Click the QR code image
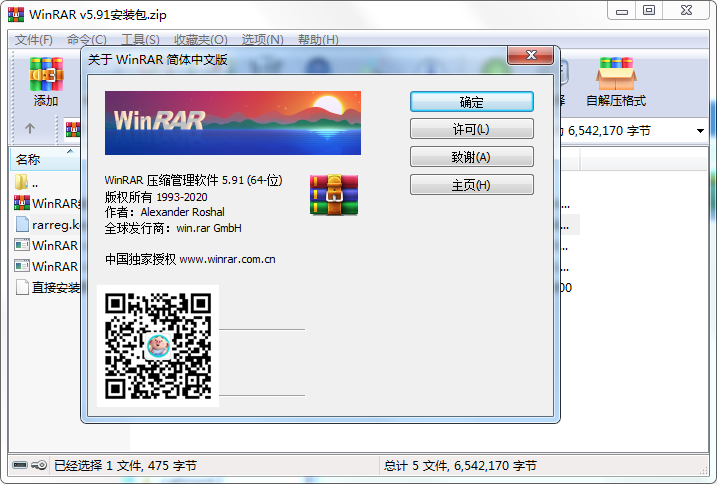 point(158,346)
